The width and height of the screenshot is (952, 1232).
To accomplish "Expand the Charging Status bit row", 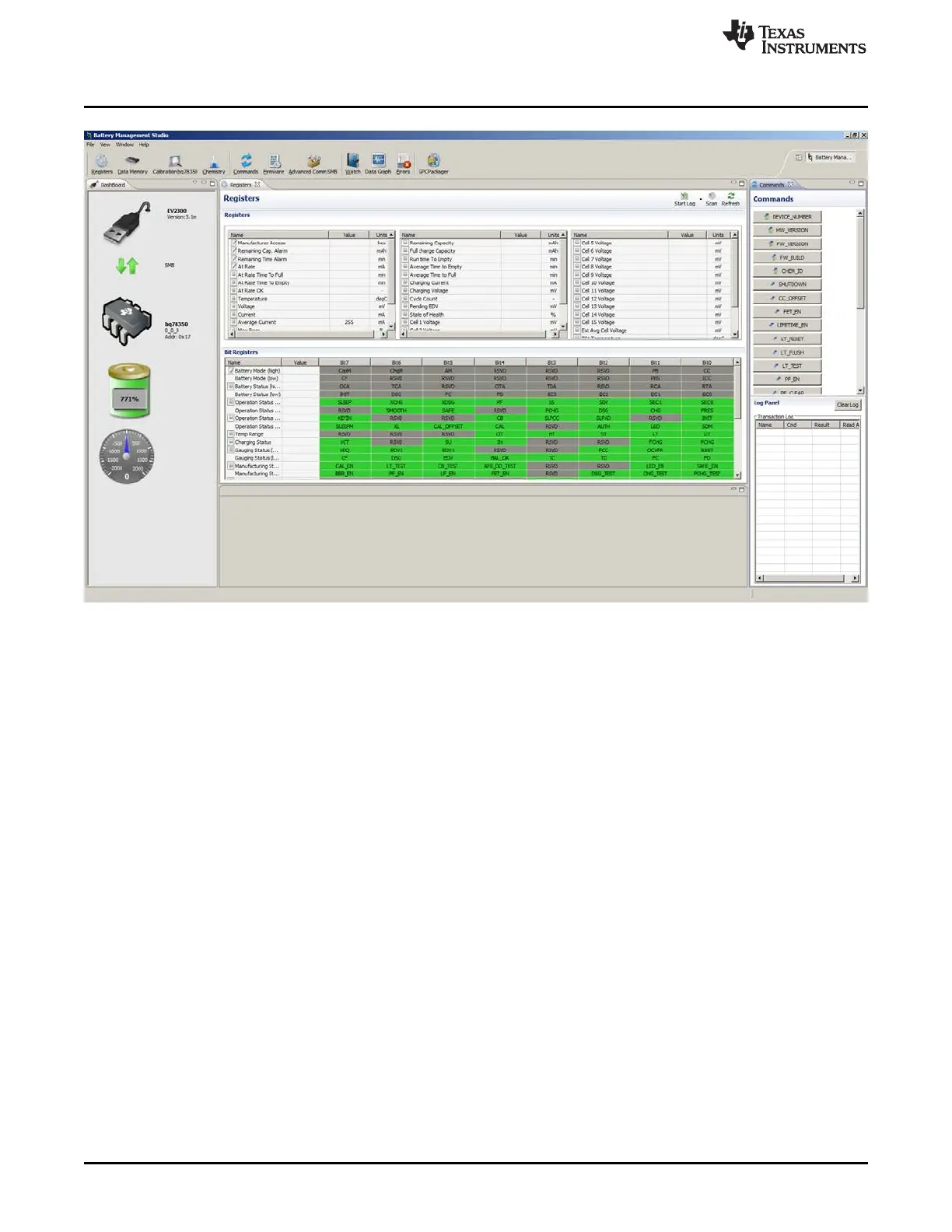I will [231, 442].
